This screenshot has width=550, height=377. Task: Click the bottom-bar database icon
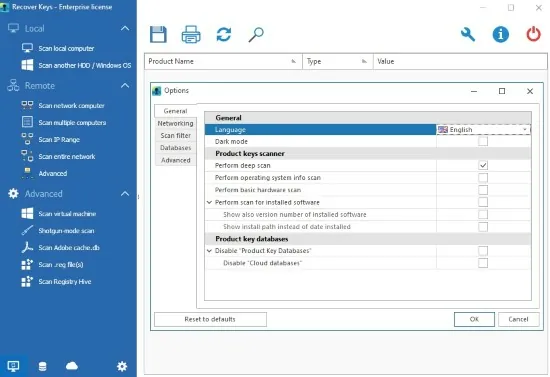[42, 366]
